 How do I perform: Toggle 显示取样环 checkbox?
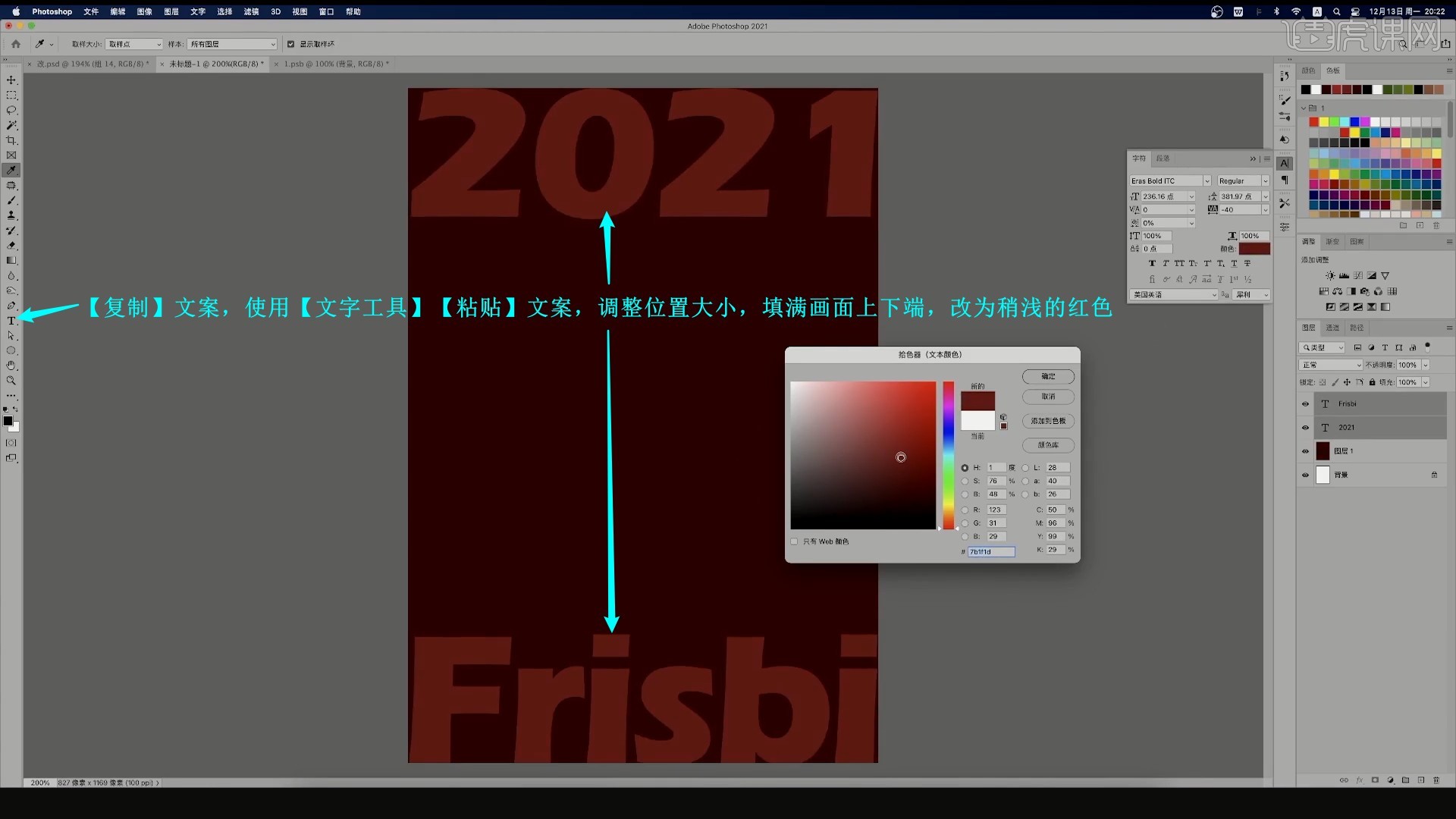point(290,44)
